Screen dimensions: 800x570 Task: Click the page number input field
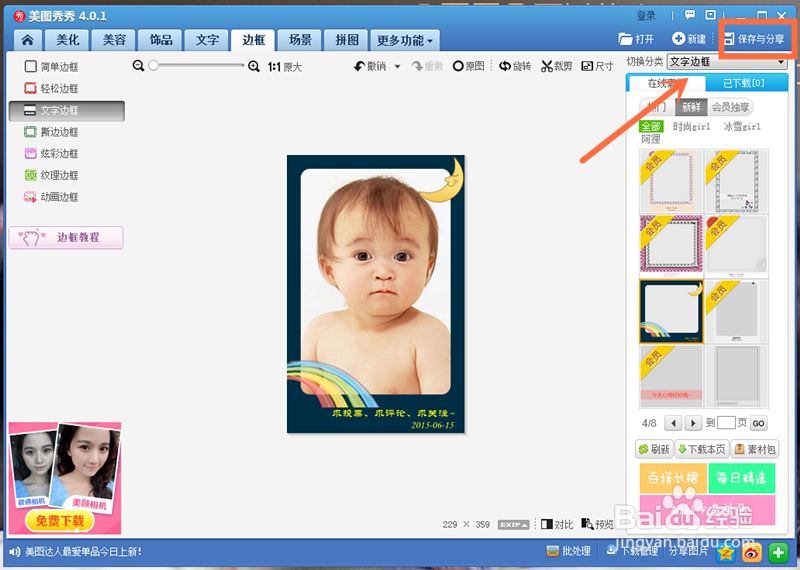click(726, 423)
